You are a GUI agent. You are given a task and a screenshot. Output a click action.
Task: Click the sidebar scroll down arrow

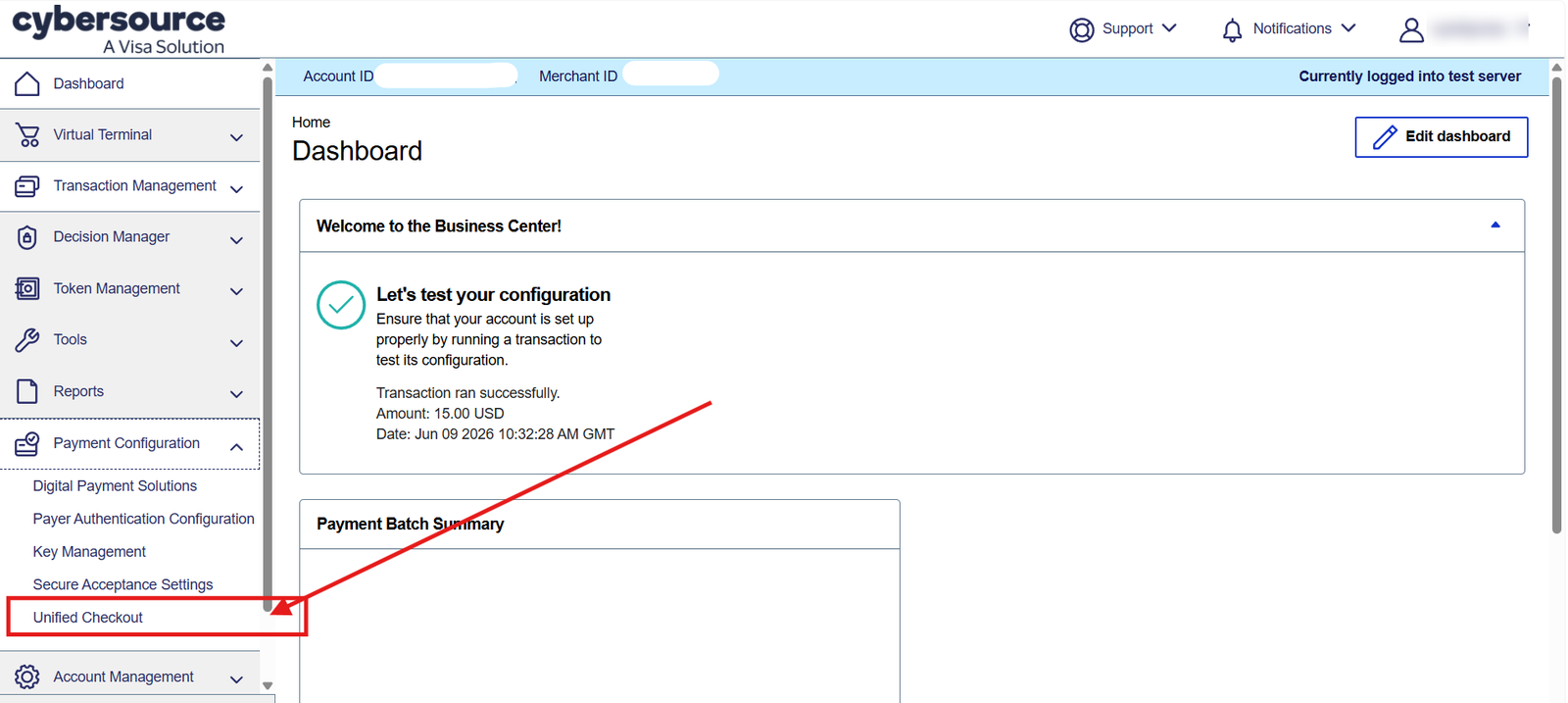pos(268,685)
